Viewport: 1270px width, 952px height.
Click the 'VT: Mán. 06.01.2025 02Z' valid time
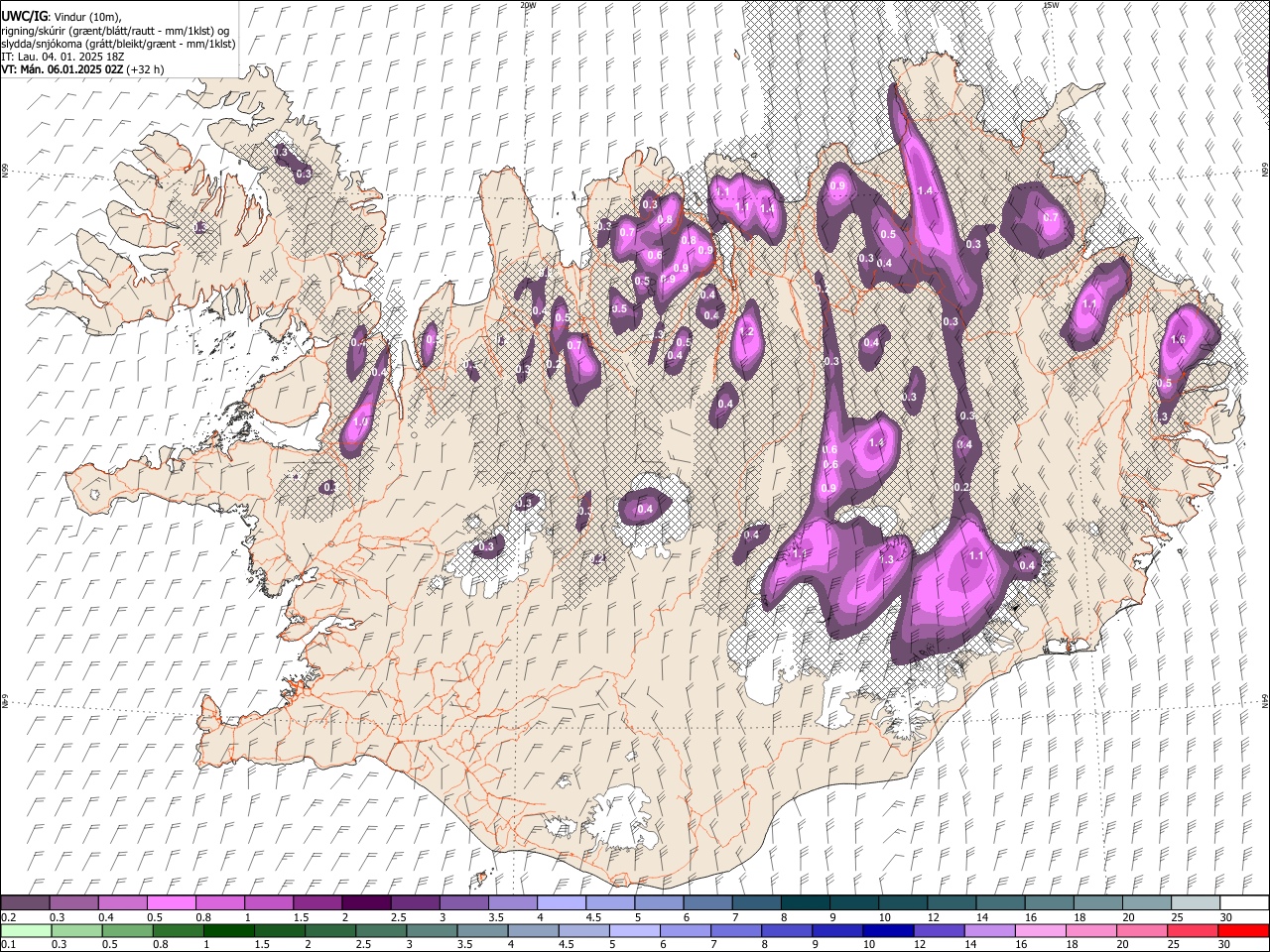coord(63,69)
